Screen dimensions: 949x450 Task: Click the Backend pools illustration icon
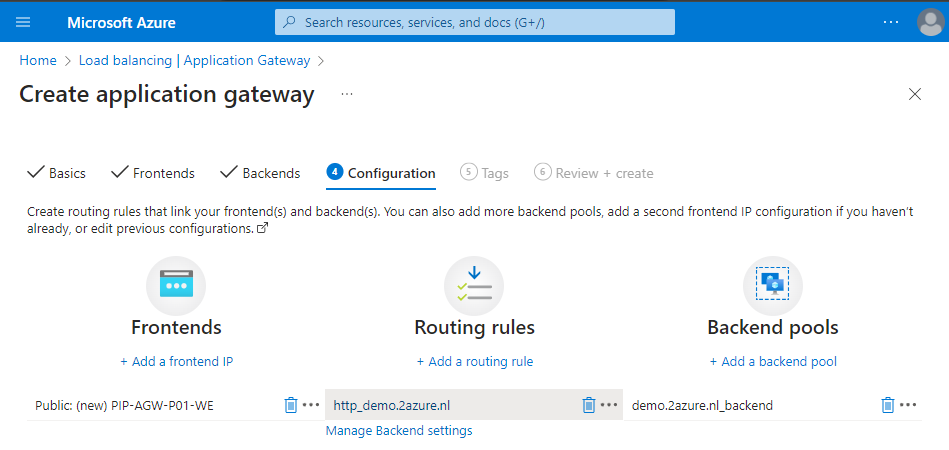[x=773, y=285]
